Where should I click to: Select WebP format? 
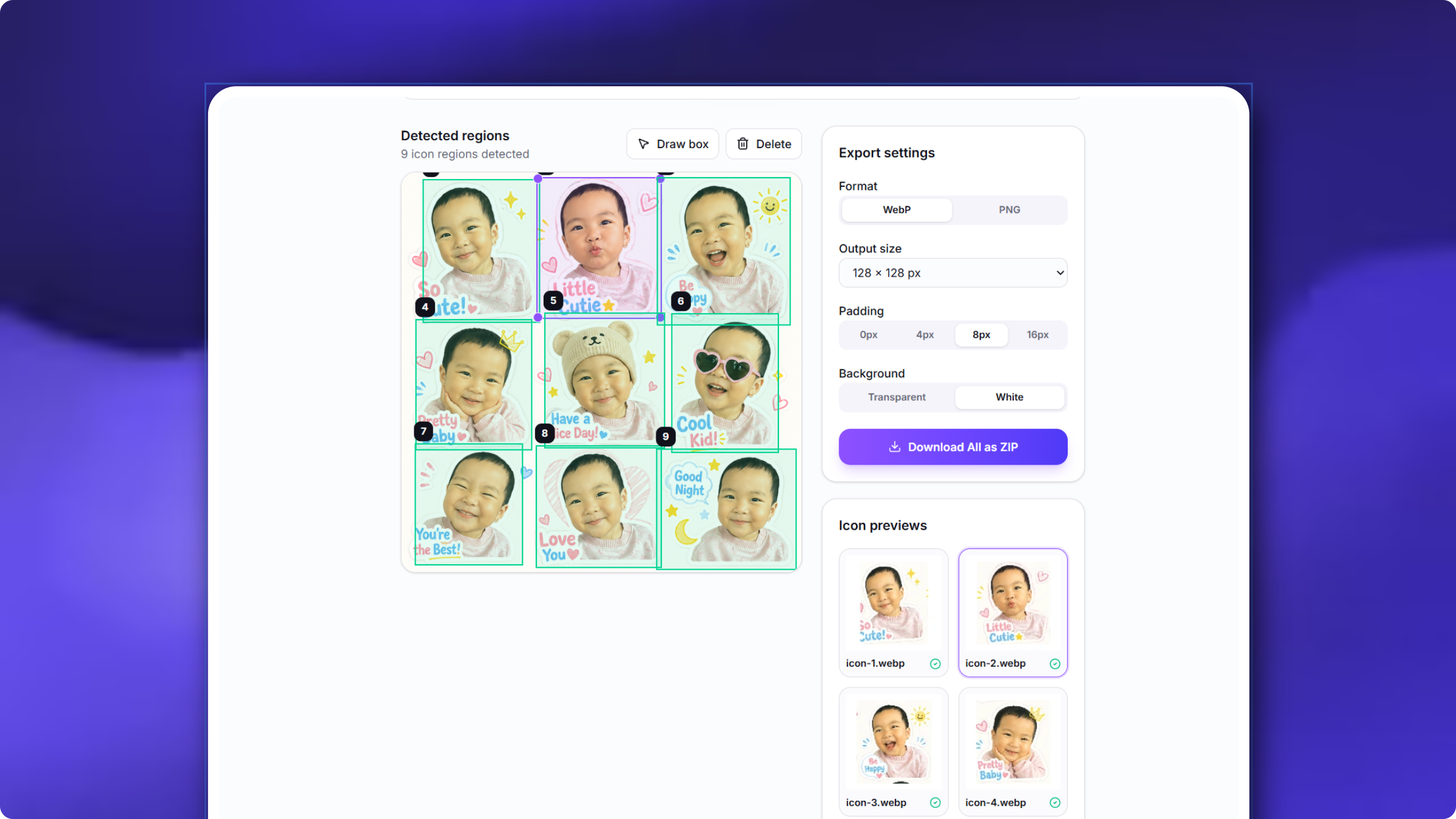point(897,209)
